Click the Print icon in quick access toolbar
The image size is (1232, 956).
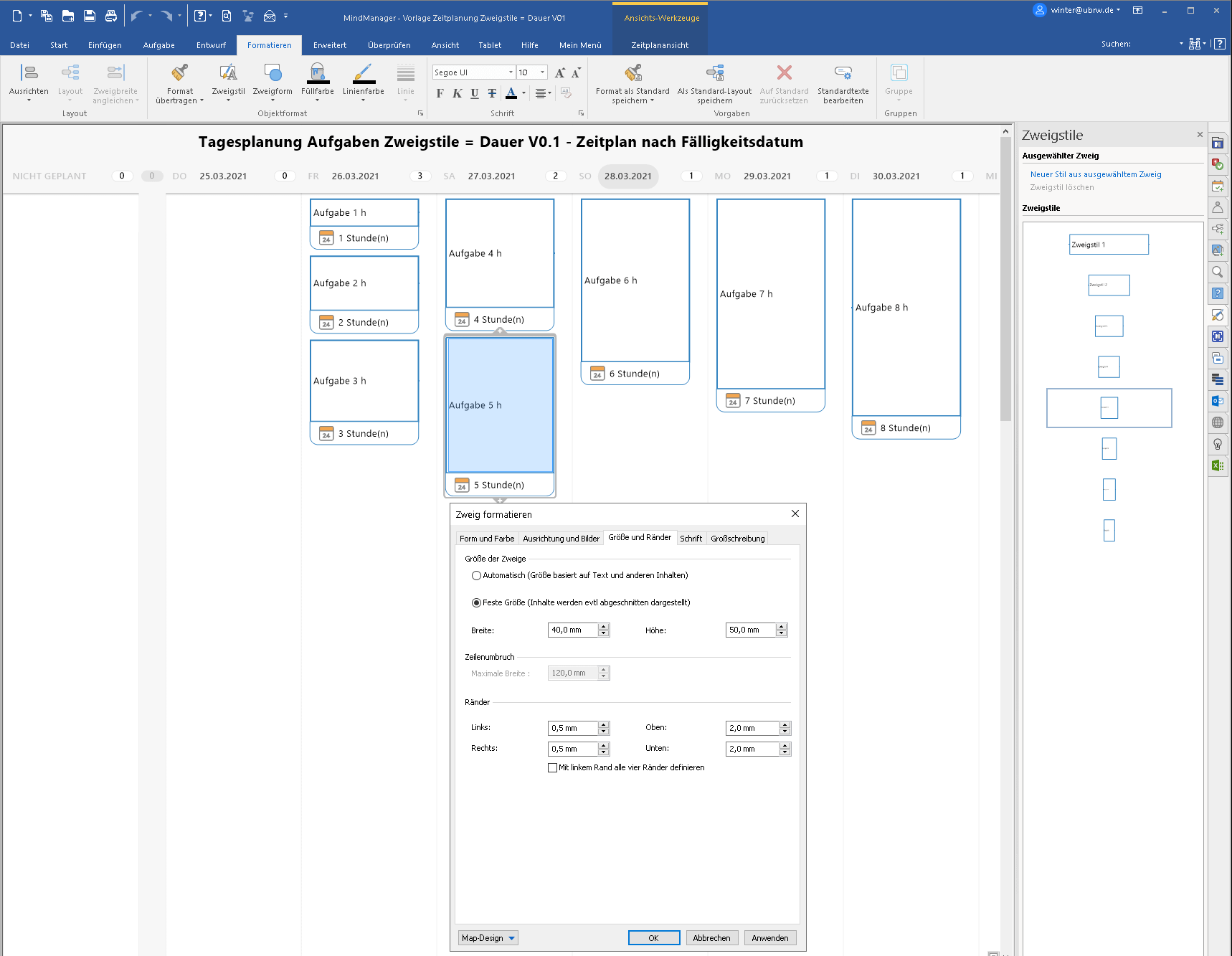click(111, 16)
